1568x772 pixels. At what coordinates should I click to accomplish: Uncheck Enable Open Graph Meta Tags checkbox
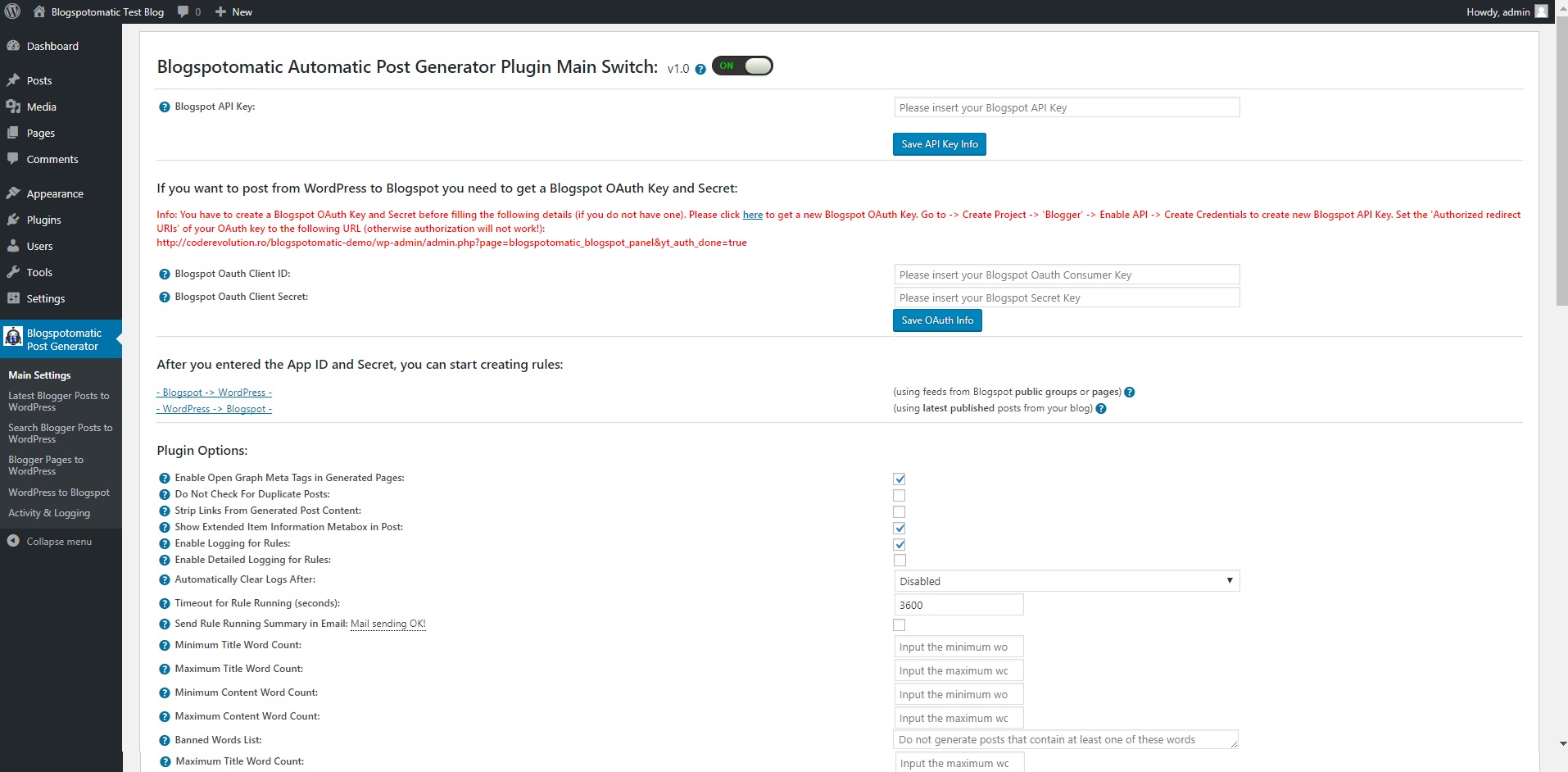click(x=900, y=479)
